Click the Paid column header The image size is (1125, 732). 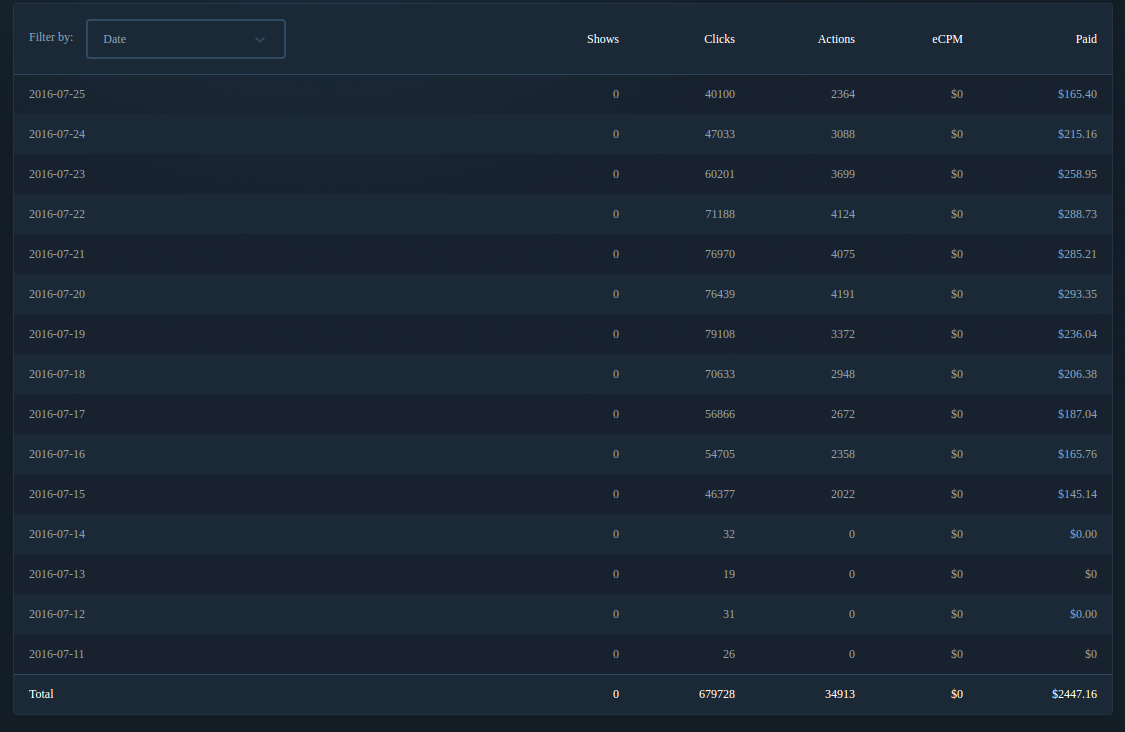click(x=1086, y=39)
